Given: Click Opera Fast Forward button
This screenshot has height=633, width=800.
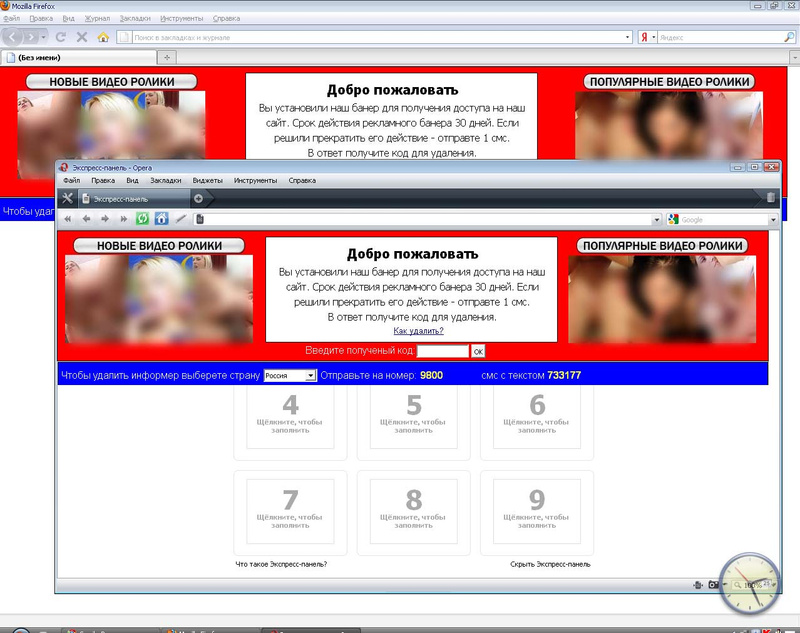Looking at the screenshot, I should 123,219.
